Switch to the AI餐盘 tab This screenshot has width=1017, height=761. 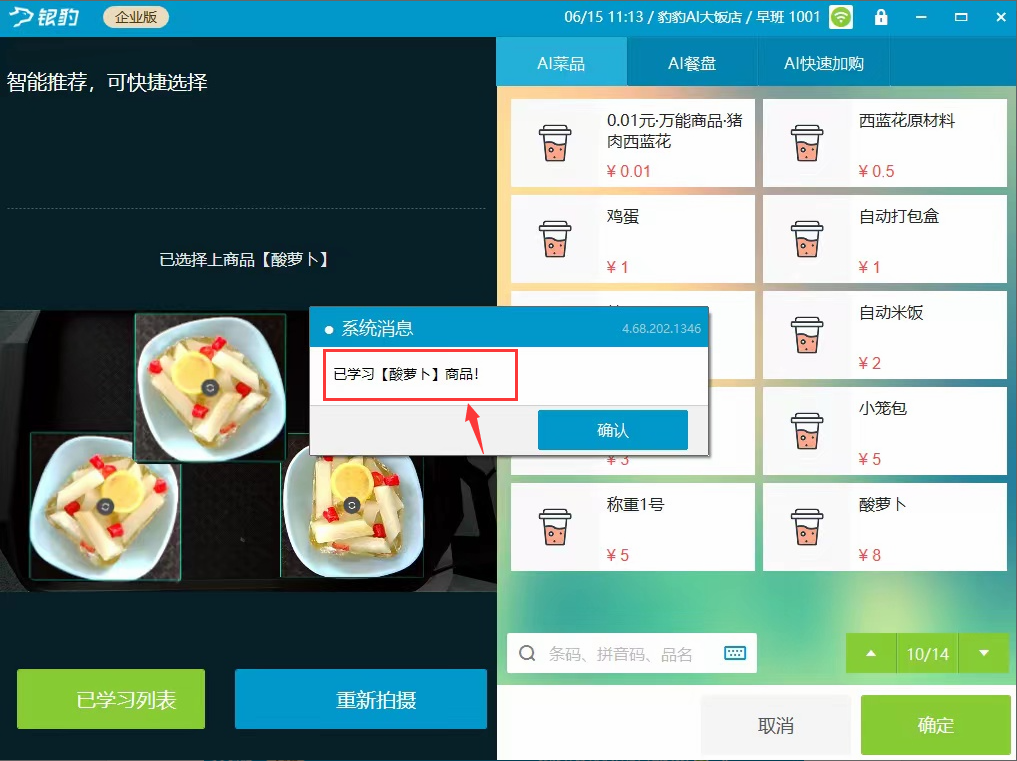692,63
